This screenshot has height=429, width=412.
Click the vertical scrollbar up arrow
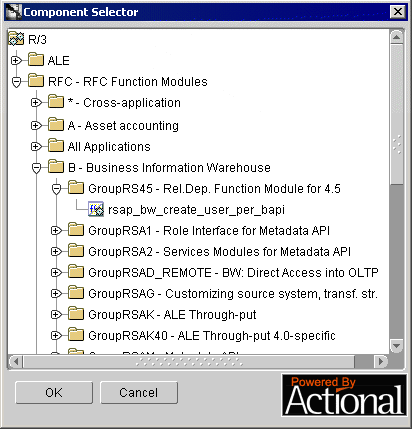pos(396,37)
